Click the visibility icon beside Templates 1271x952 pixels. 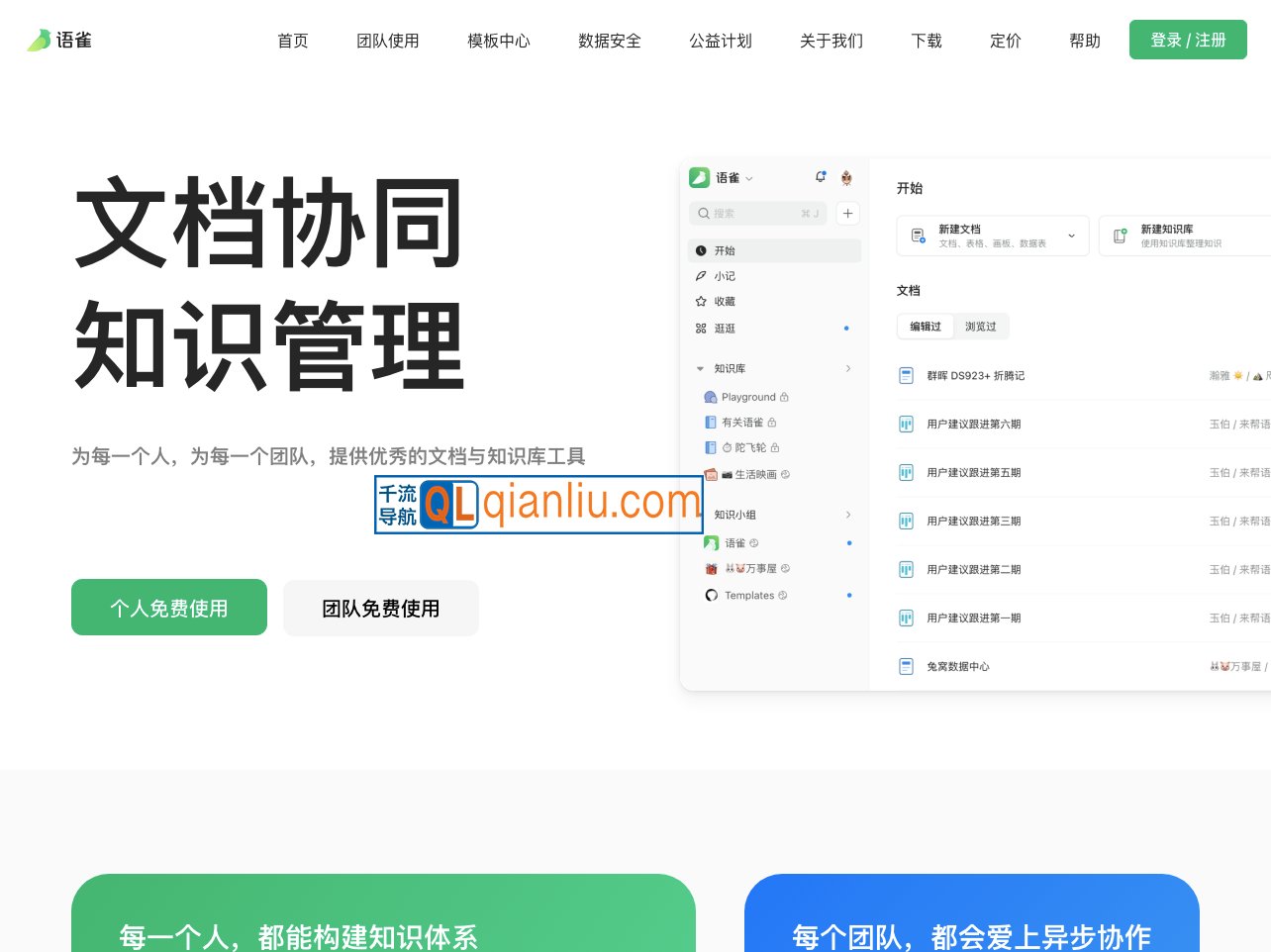click(781, 595)
